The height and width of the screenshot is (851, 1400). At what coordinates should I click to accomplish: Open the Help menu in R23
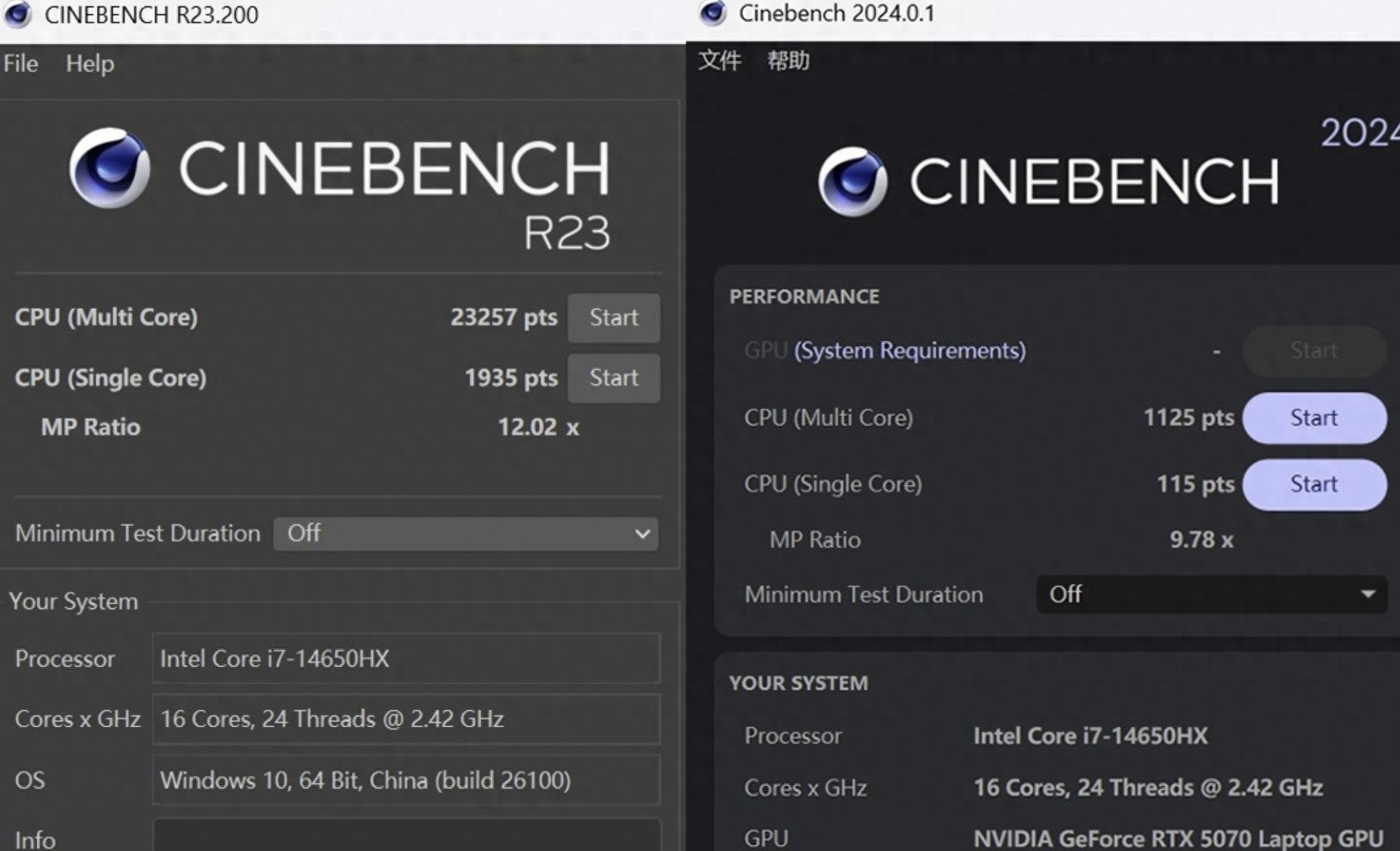pos(90,64)
